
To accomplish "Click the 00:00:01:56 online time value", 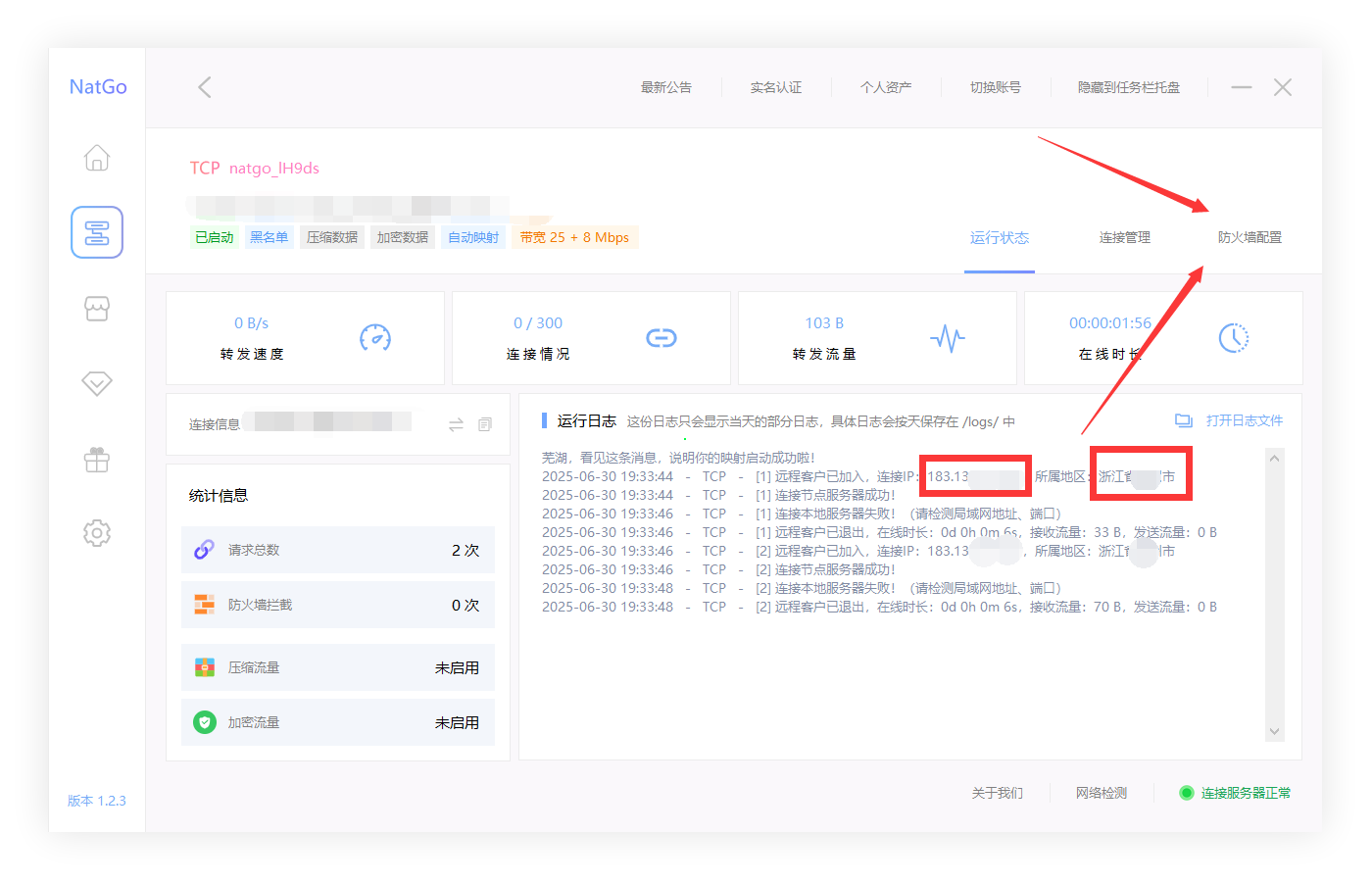I will 1110,322.
